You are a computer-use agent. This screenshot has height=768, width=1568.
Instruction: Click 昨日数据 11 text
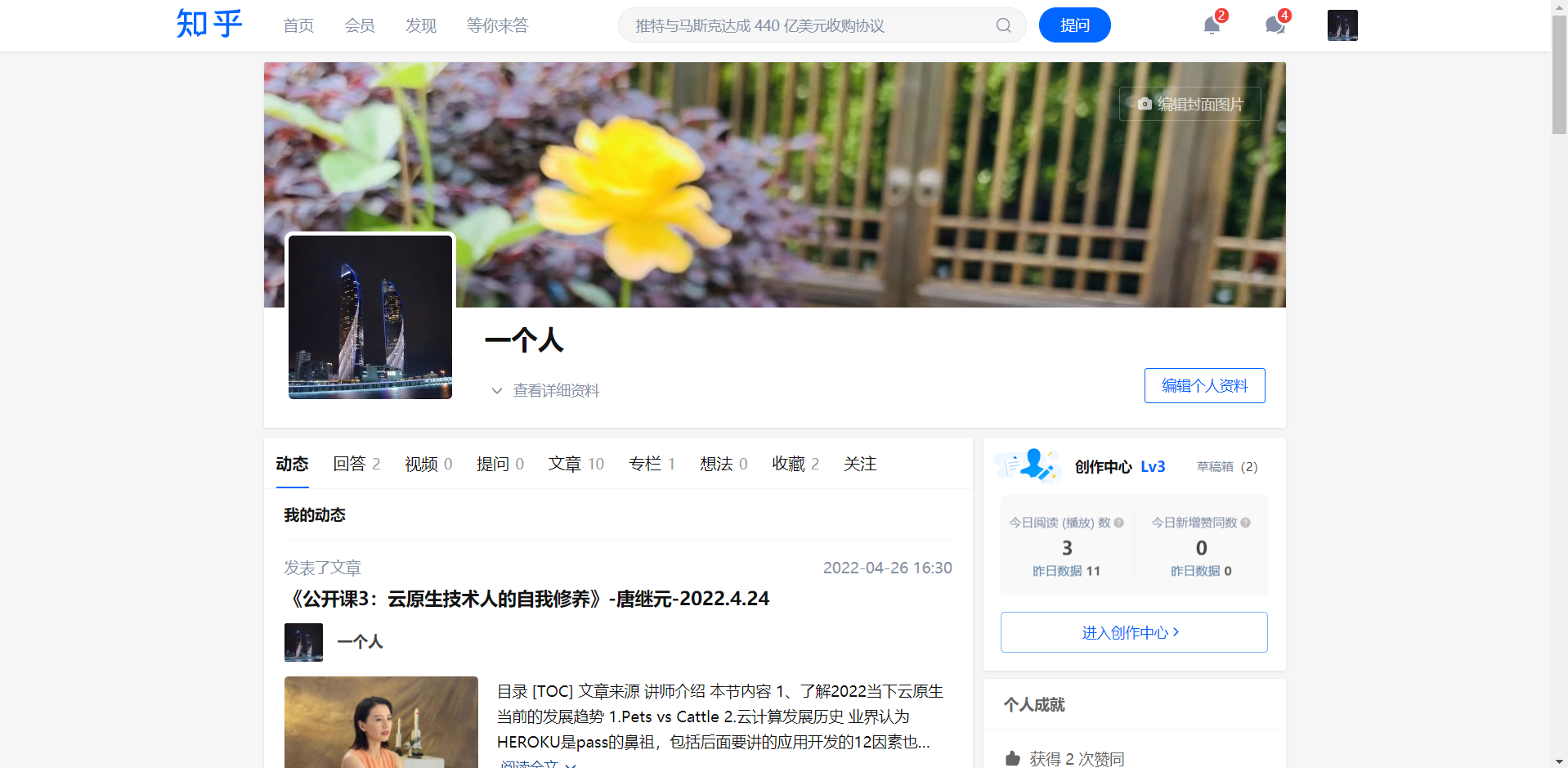point(1066,571)
